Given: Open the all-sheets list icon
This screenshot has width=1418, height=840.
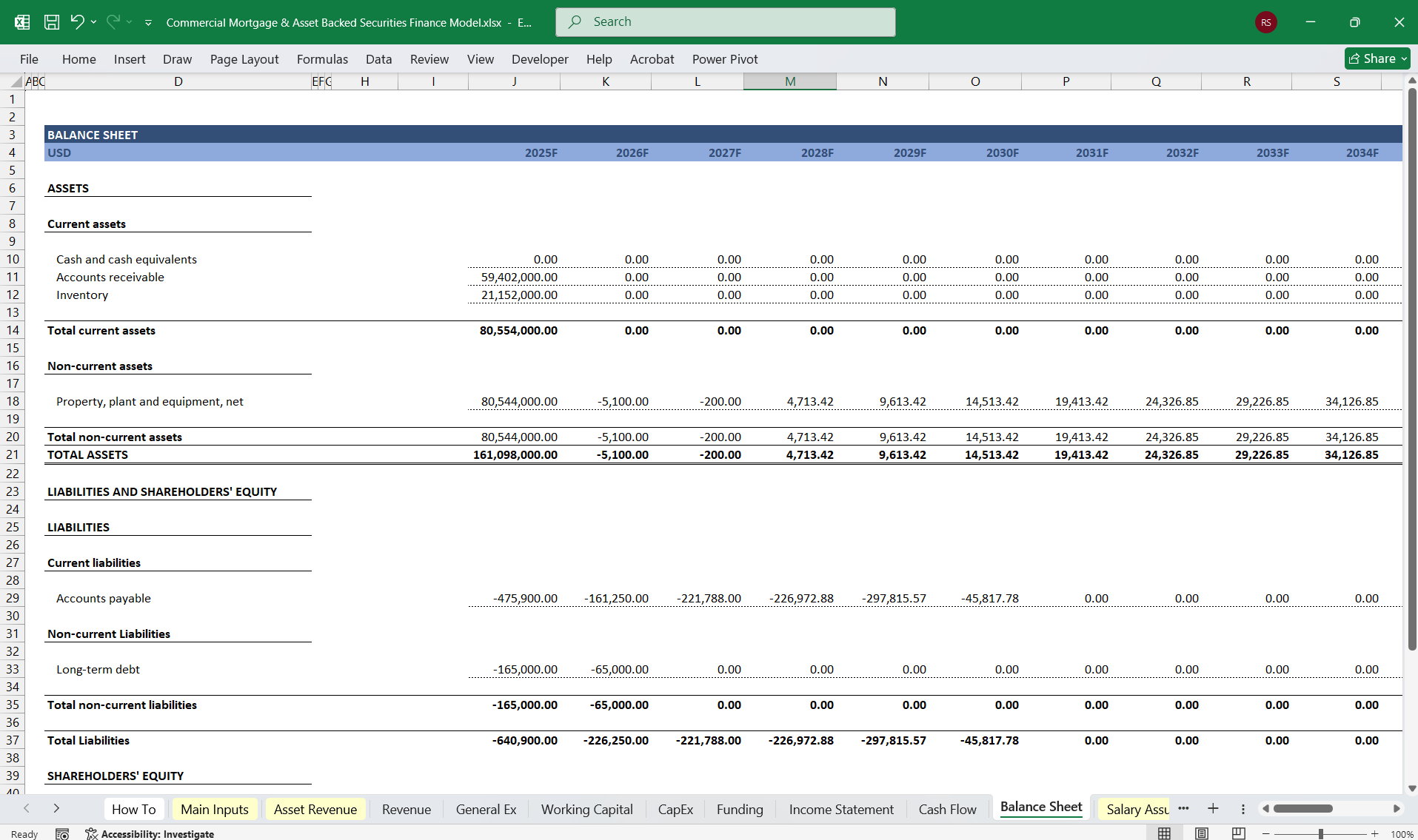Looking at the screenshot, I should coord(1243,808).
